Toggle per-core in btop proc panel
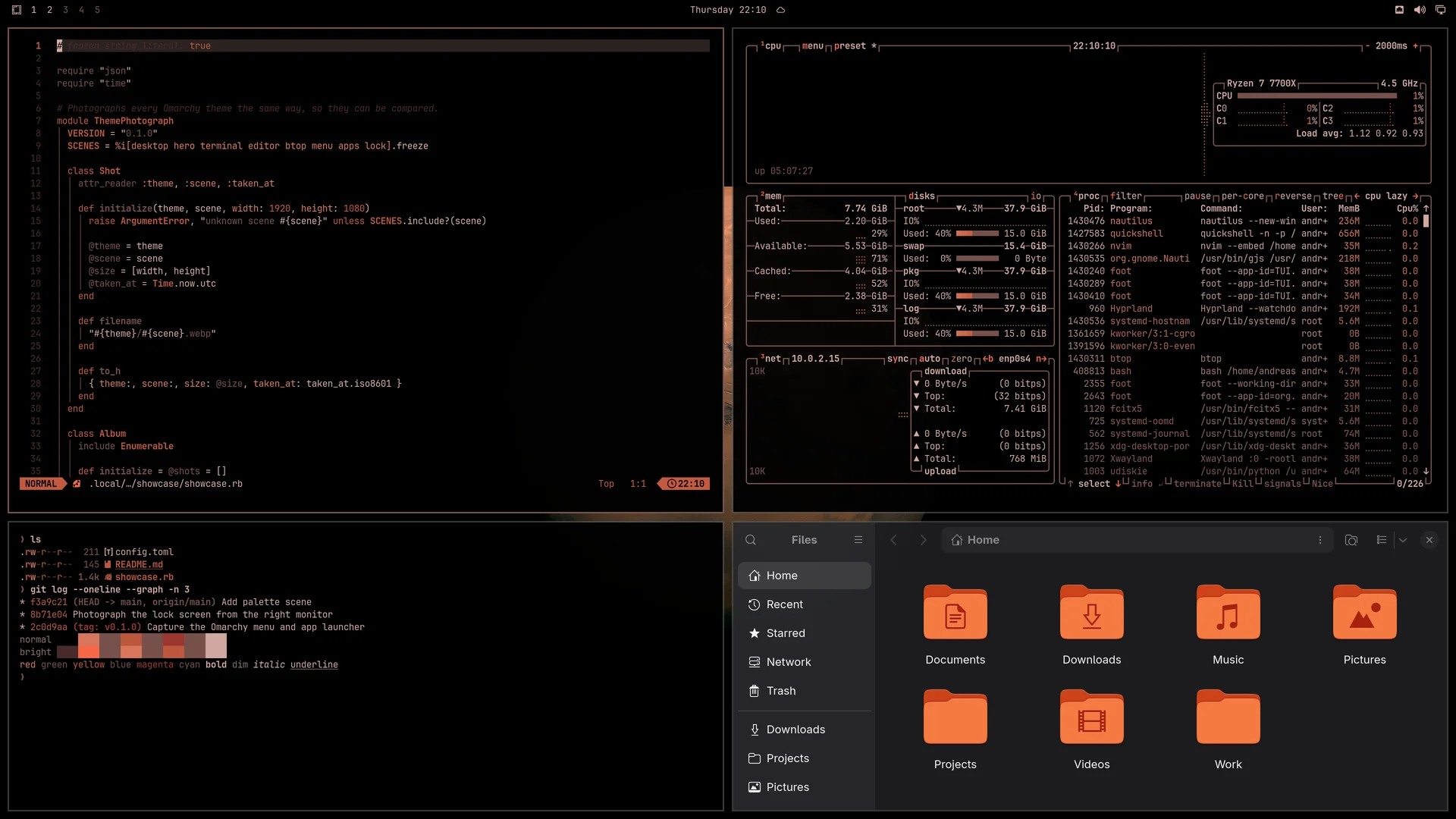Screen dimensions: 1456x819 click(x=1242, y=196)
